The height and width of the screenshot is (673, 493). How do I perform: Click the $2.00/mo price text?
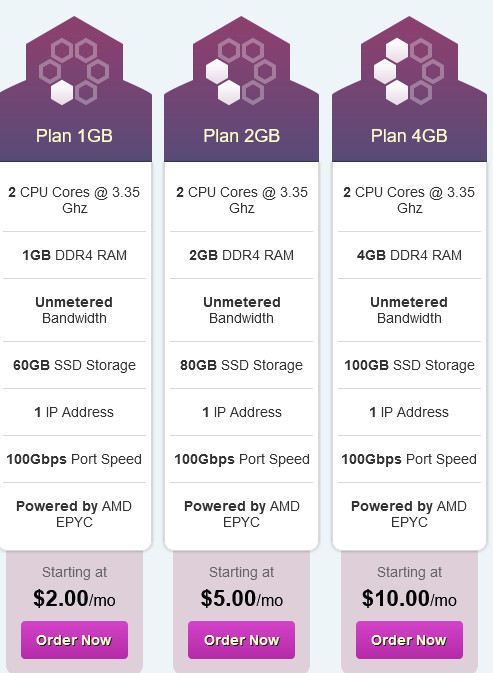click(x=74, y=598)
